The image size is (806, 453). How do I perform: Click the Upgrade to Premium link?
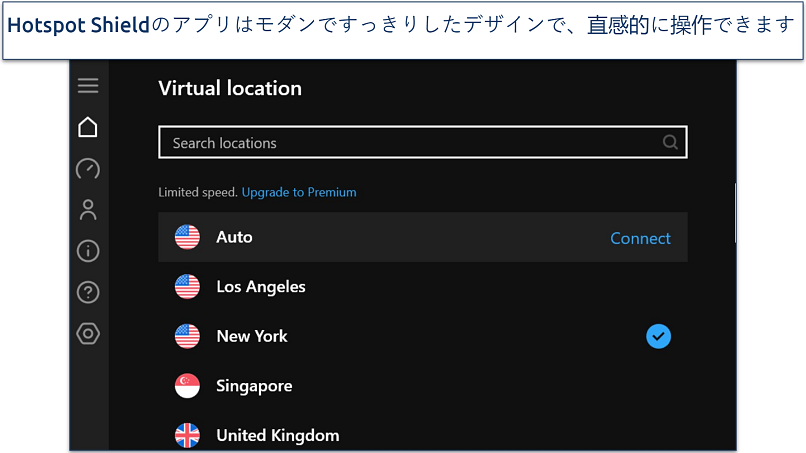[x=299, y=192]
